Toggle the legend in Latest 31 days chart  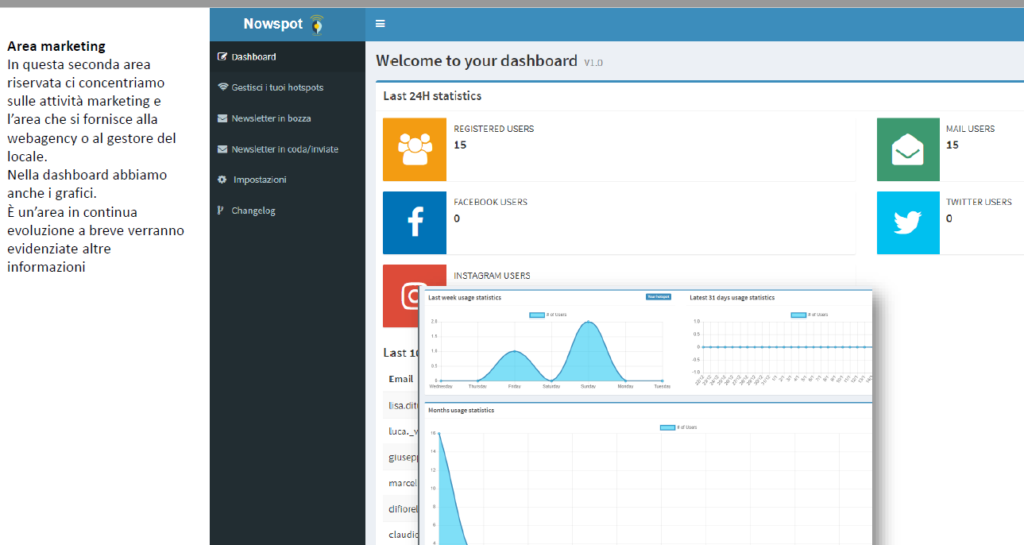pyautogui.click(x=809, y=315)
